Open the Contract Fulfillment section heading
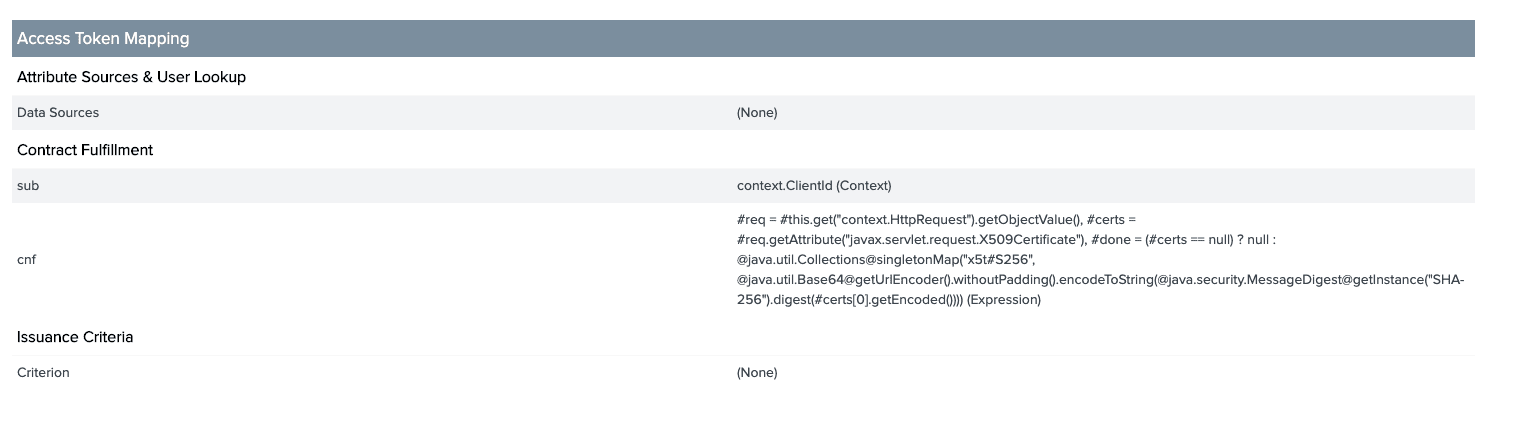The width and height of the screenshot is (1514, 437). pos(85,150)
